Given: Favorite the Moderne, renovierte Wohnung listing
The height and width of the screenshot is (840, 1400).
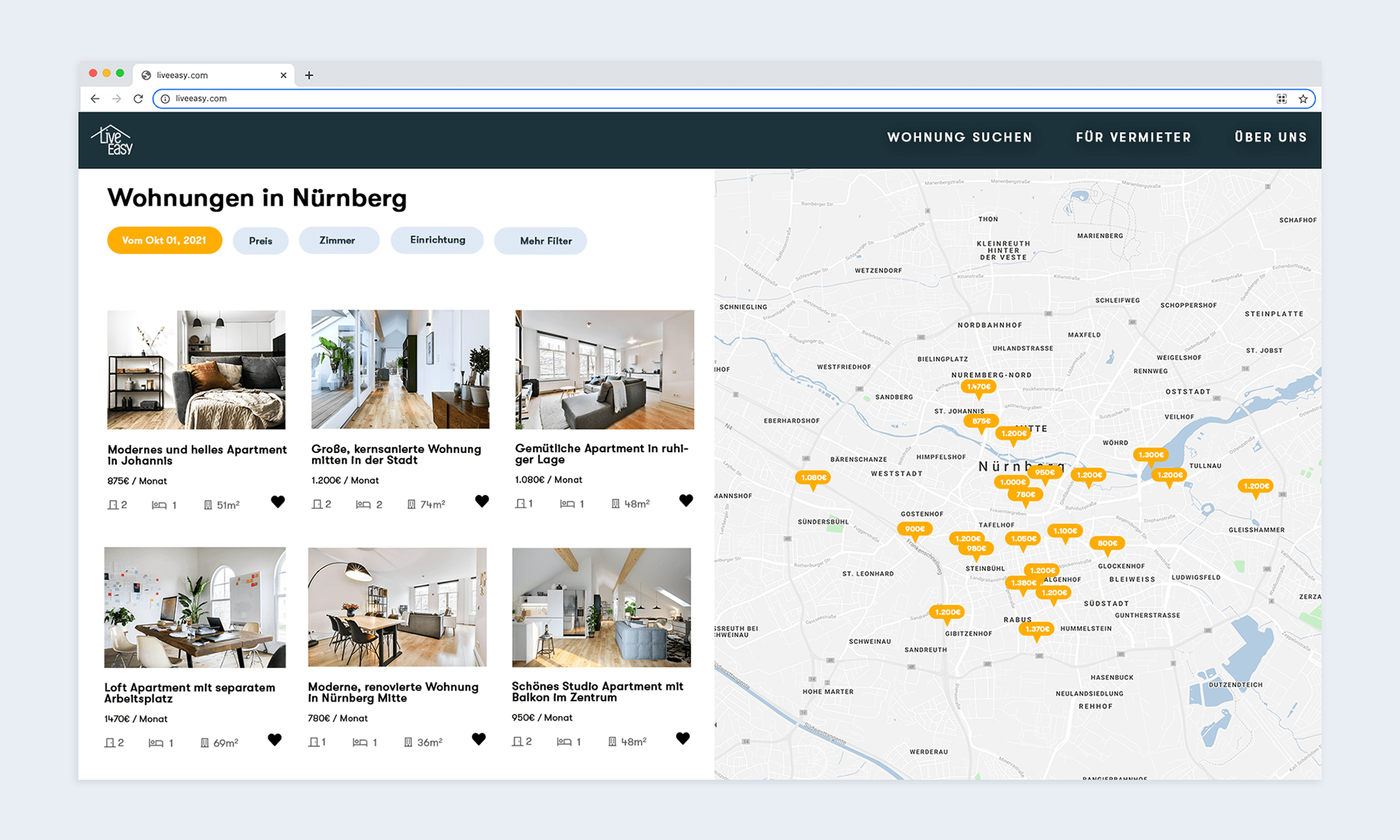Looking at the screenshot, I should pyautogui.click(x=478, y=739).
